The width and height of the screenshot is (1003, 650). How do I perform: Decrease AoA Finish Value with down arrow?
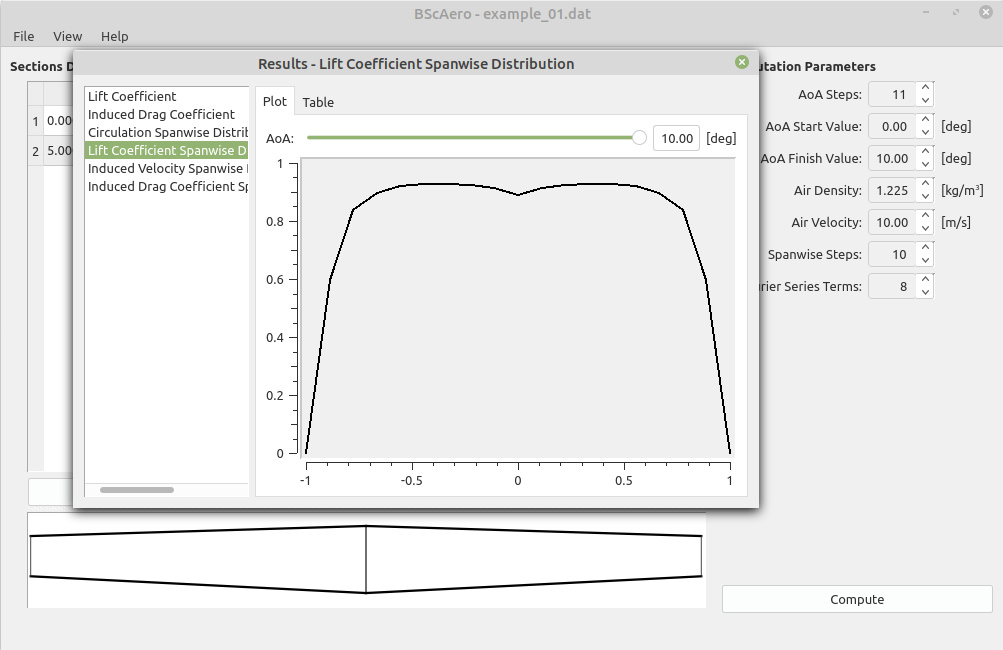click(x=925, y=164)
